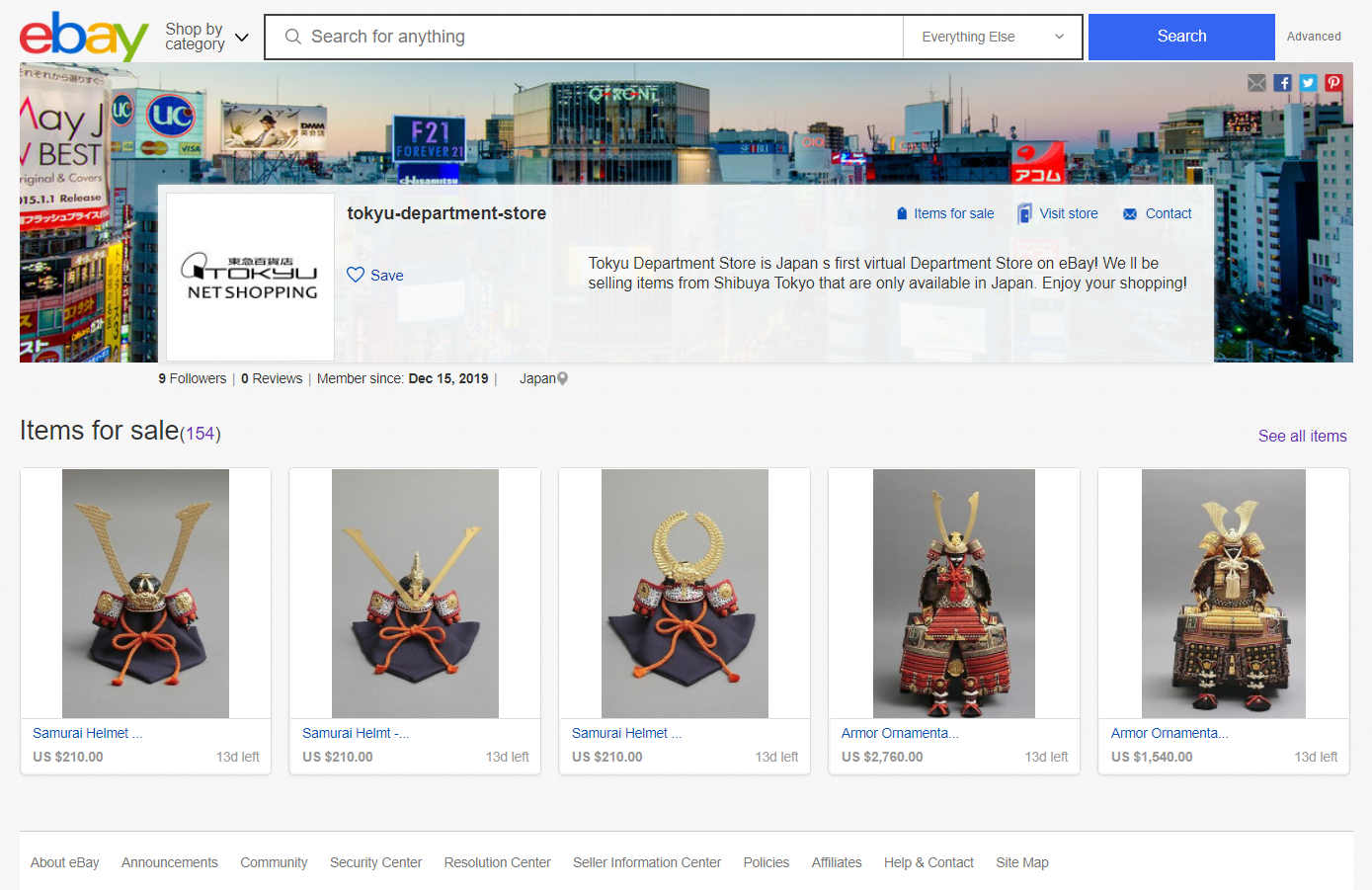Click the eBay logo
The height and width of the screenshot is (890, 1372).
pyautogui.click(x=84, y=37)
